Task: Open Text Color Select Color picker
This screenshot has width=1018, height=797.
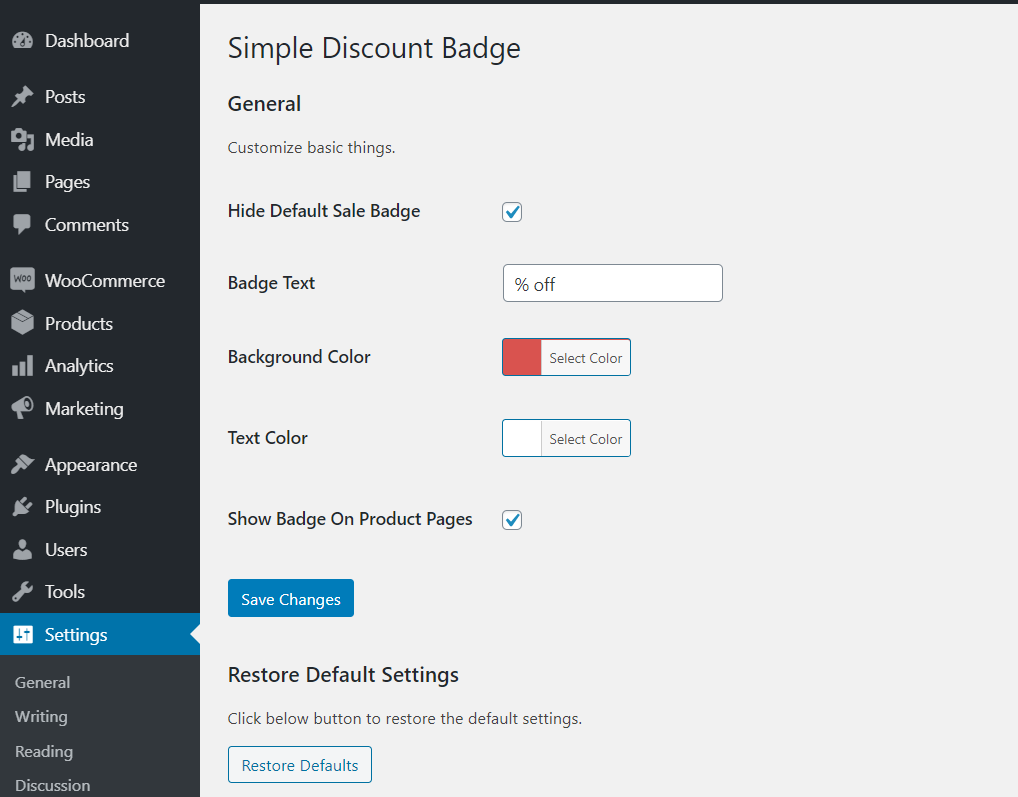Action: pos(585,439)
